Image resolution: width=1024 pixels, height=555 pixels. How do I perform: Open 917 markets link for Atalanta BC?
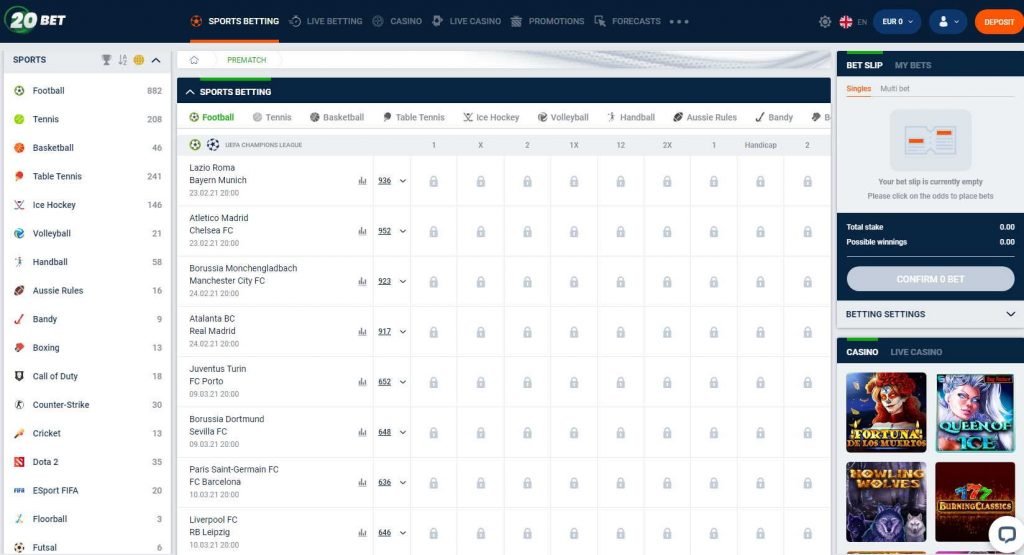(385, 332)
